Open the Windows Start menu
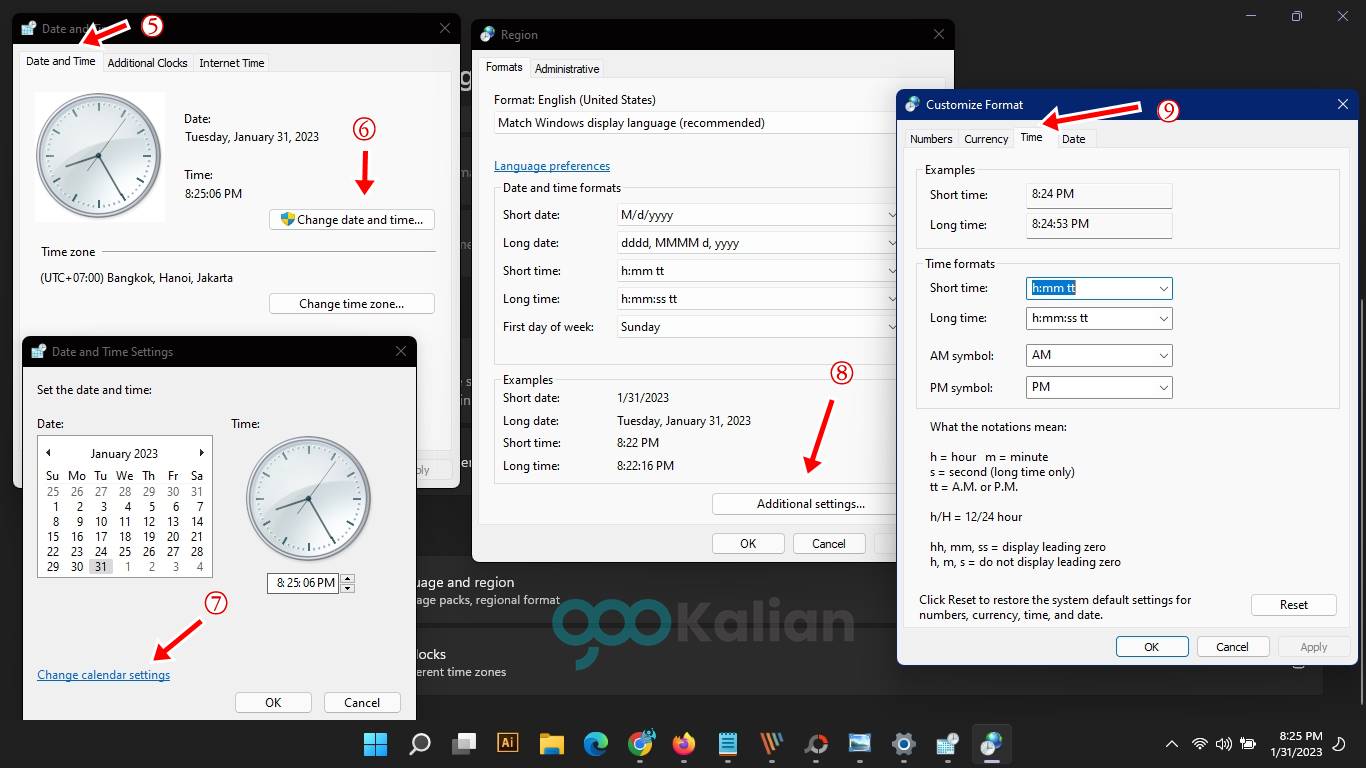 (375, 744)
